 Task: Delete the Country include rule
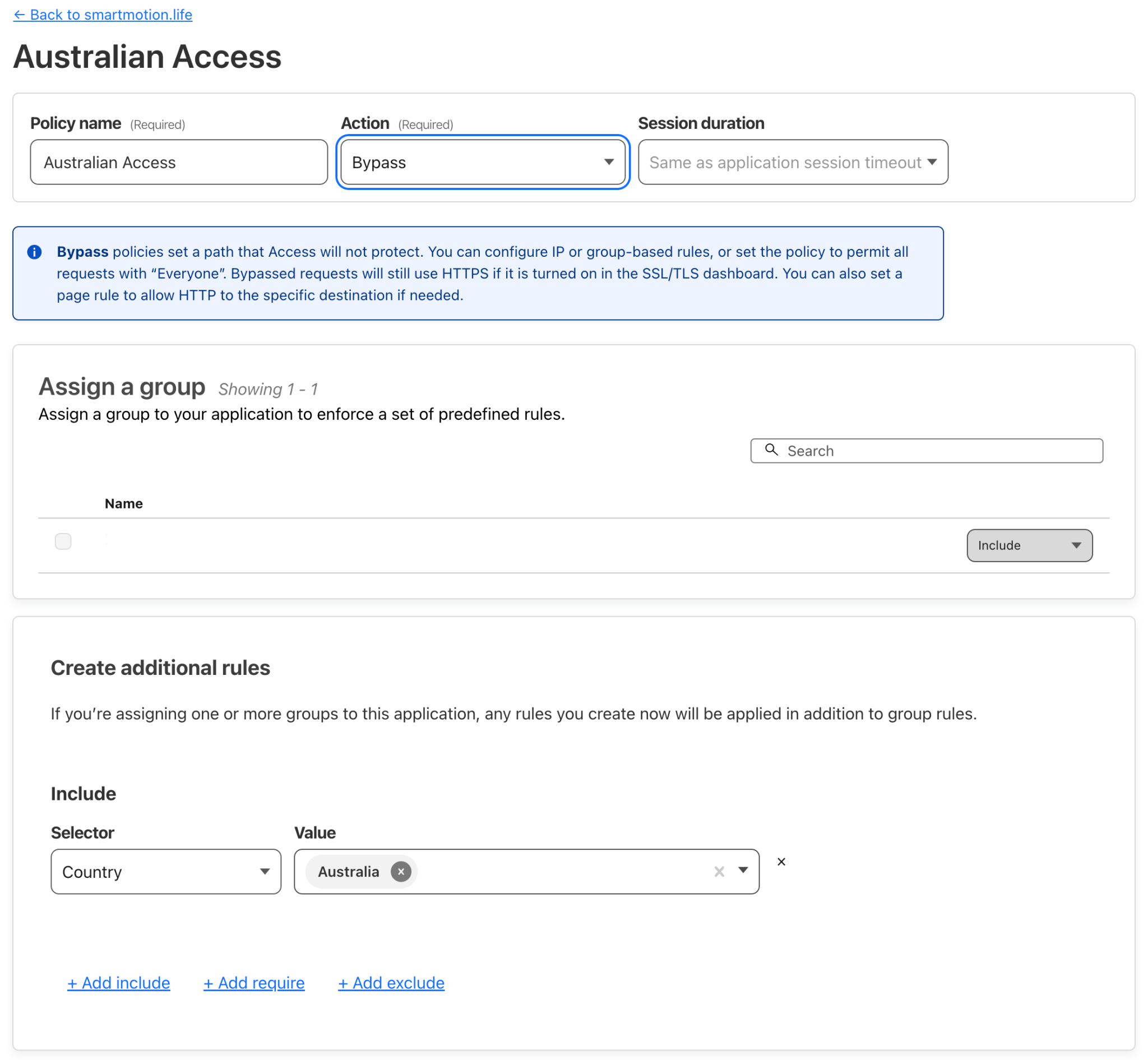pos(781,862)
